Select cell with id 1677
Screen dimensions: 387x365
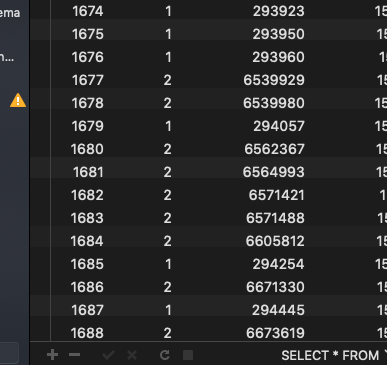point(88,80)
